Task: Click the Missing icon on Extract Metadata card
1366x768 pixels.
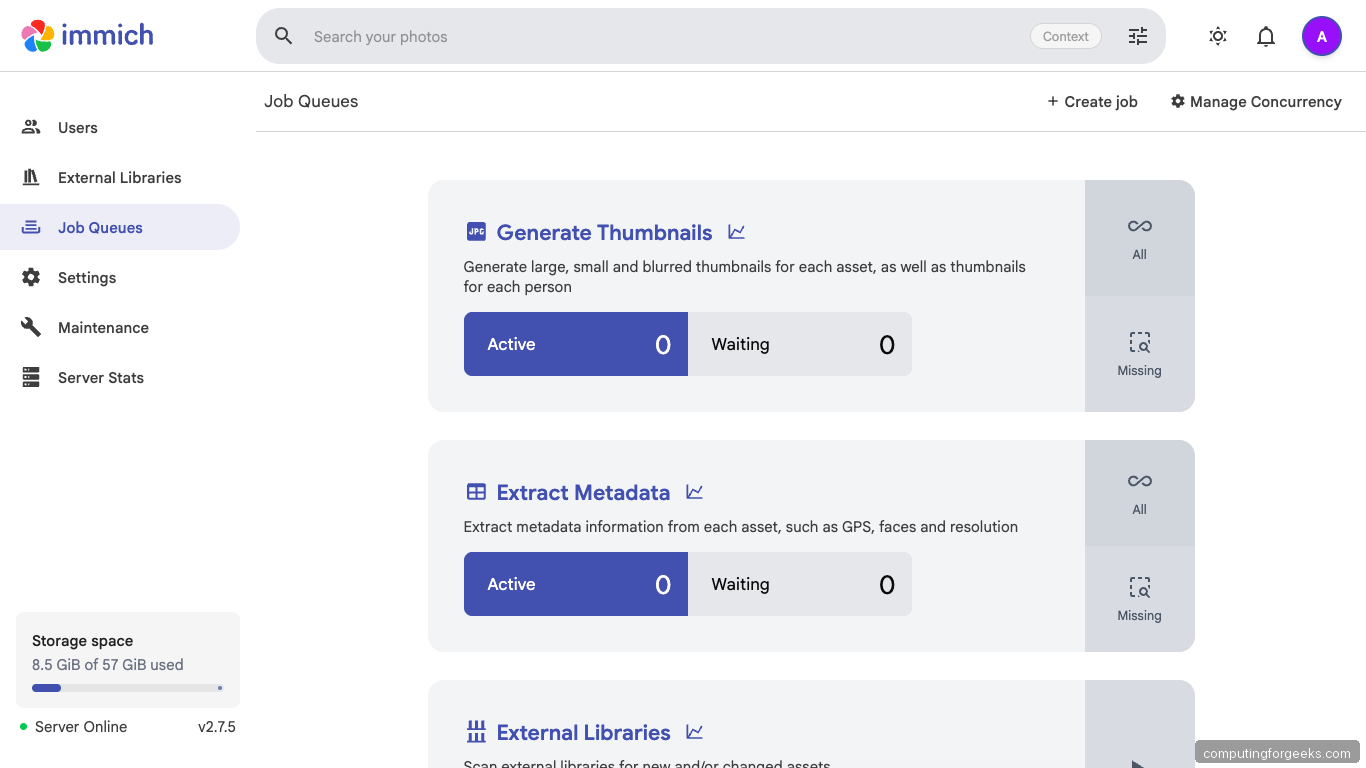Action: click(1139, 598)
